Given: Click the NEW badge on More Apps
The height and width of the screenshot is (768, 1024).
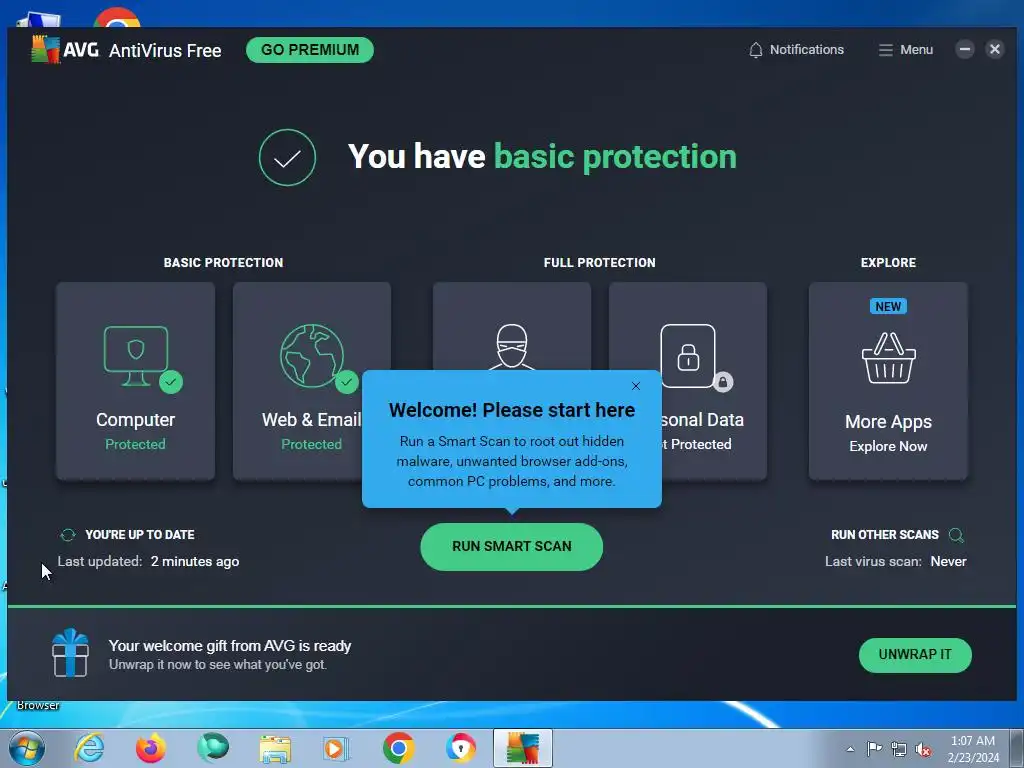Looking at the screenshot, I should tap(888, 306).
